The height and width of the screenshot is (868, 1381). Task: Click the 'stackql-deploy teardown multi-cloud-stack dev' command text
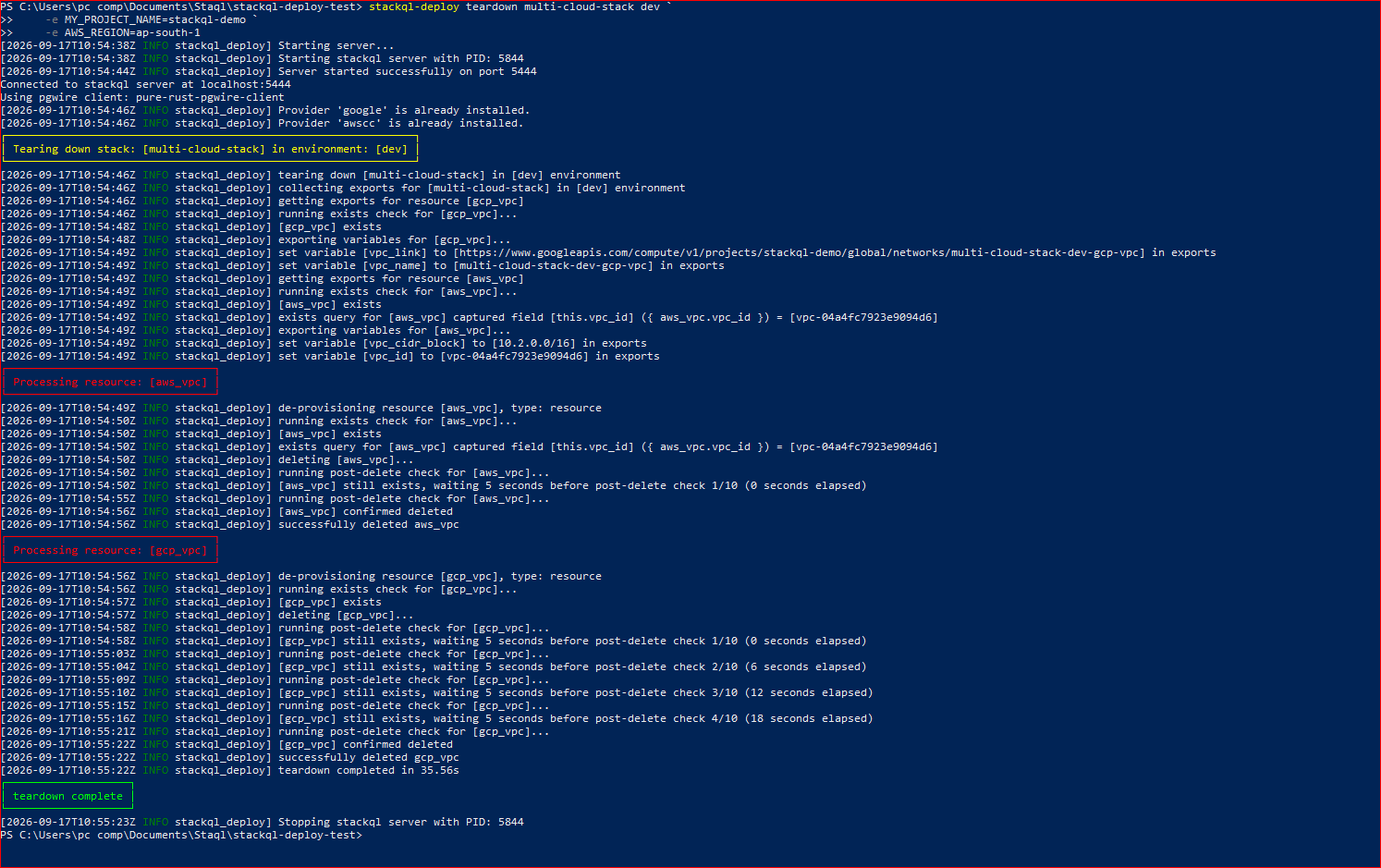pyautogui.click(x=514, y=6)
